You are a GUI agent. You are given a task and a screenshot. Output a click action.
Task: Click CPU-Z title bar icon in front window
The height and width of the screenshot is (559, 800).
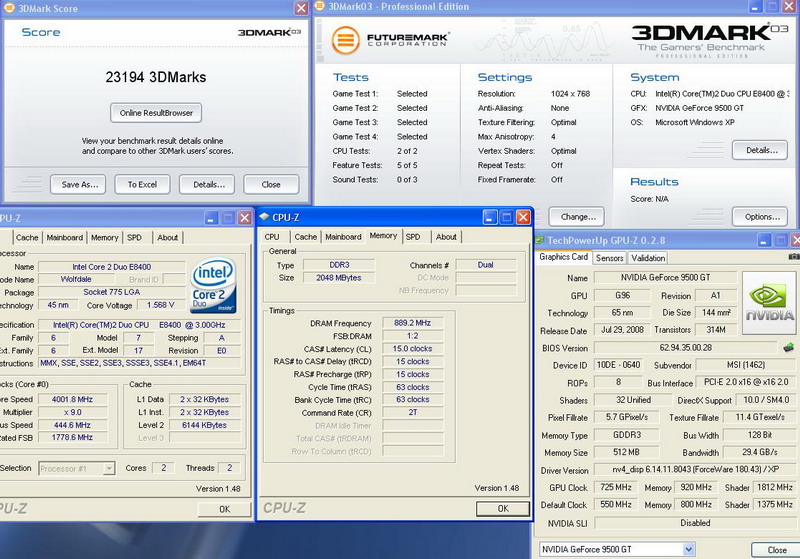click(264, 217)
